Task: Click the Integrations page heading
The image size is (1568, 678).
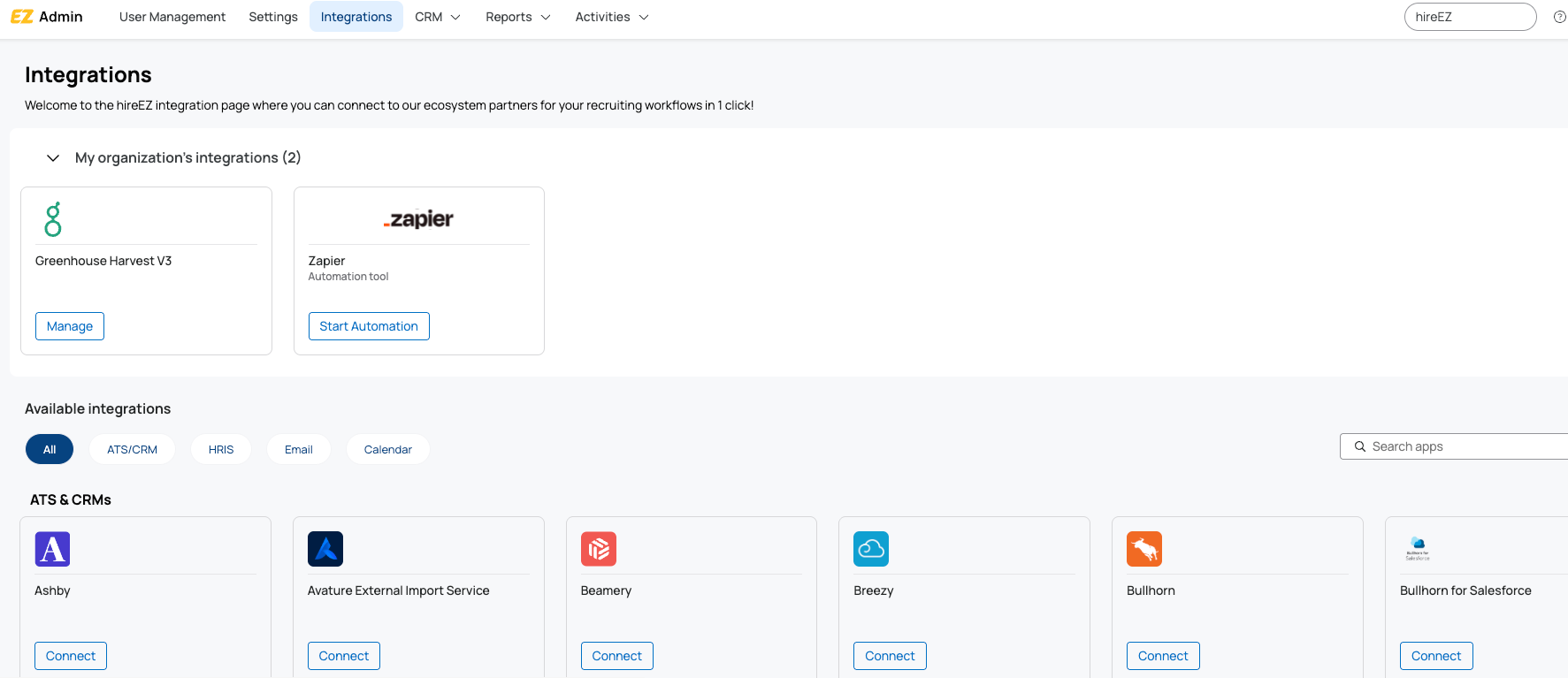Action: [x=88, y=75]
